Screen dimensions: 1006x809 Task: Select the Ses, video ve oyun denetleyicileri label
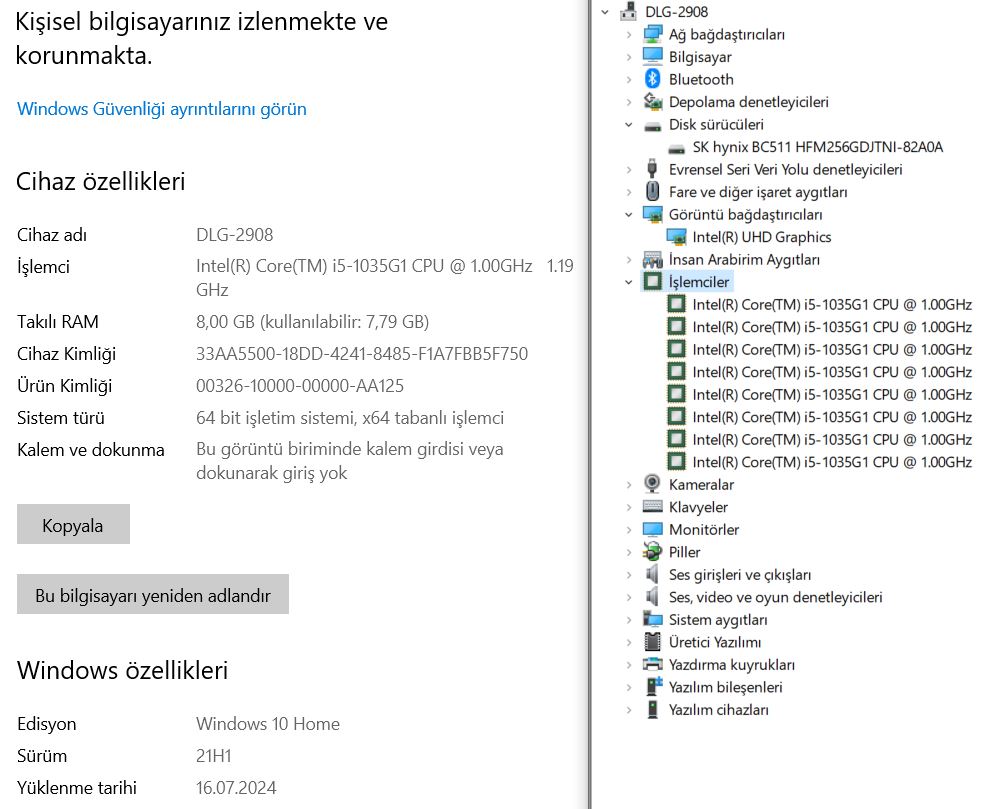tap(775, 597)
